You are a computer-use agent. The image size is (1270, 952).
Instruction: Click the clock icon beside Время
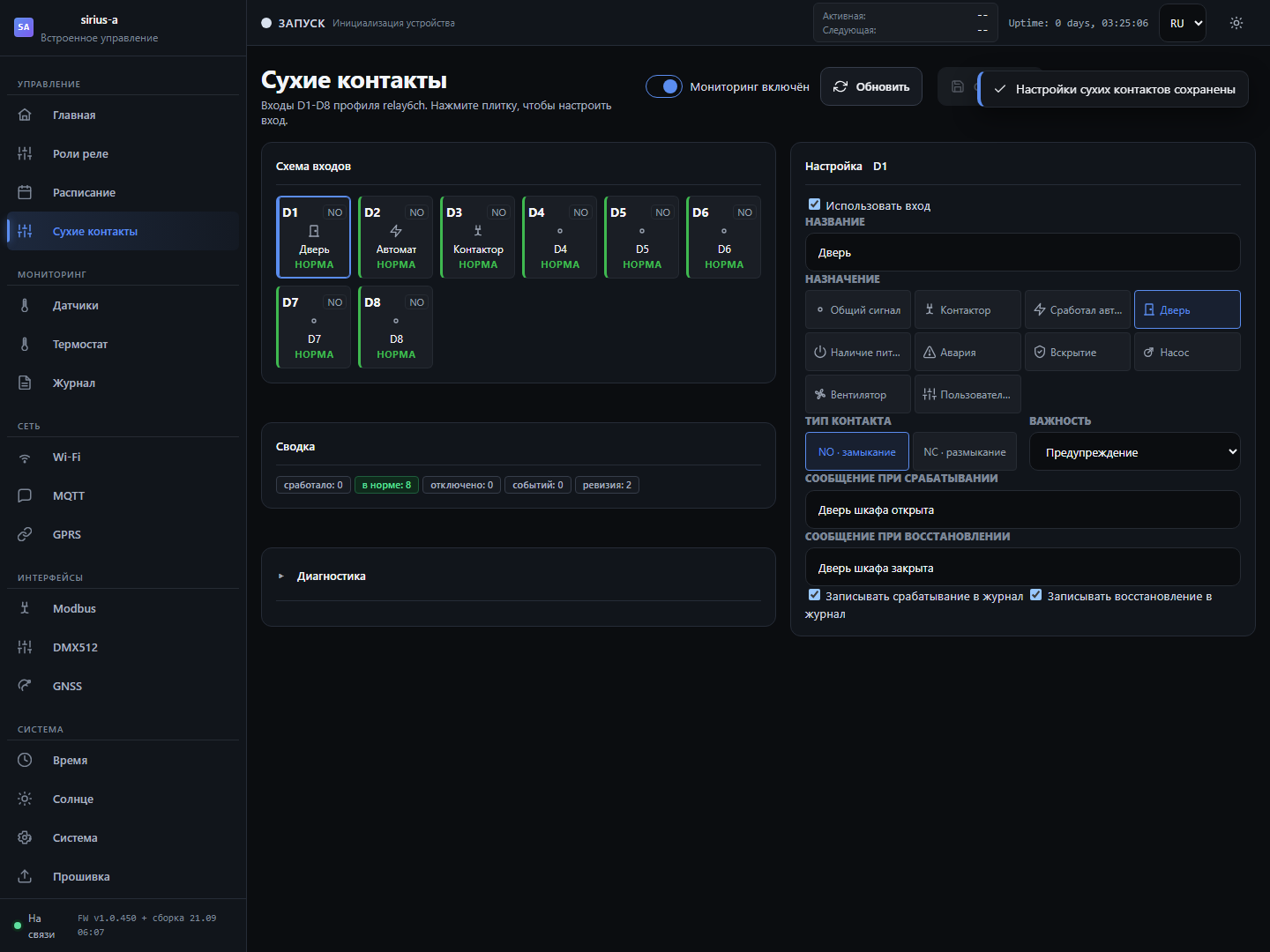pos(25,760)
